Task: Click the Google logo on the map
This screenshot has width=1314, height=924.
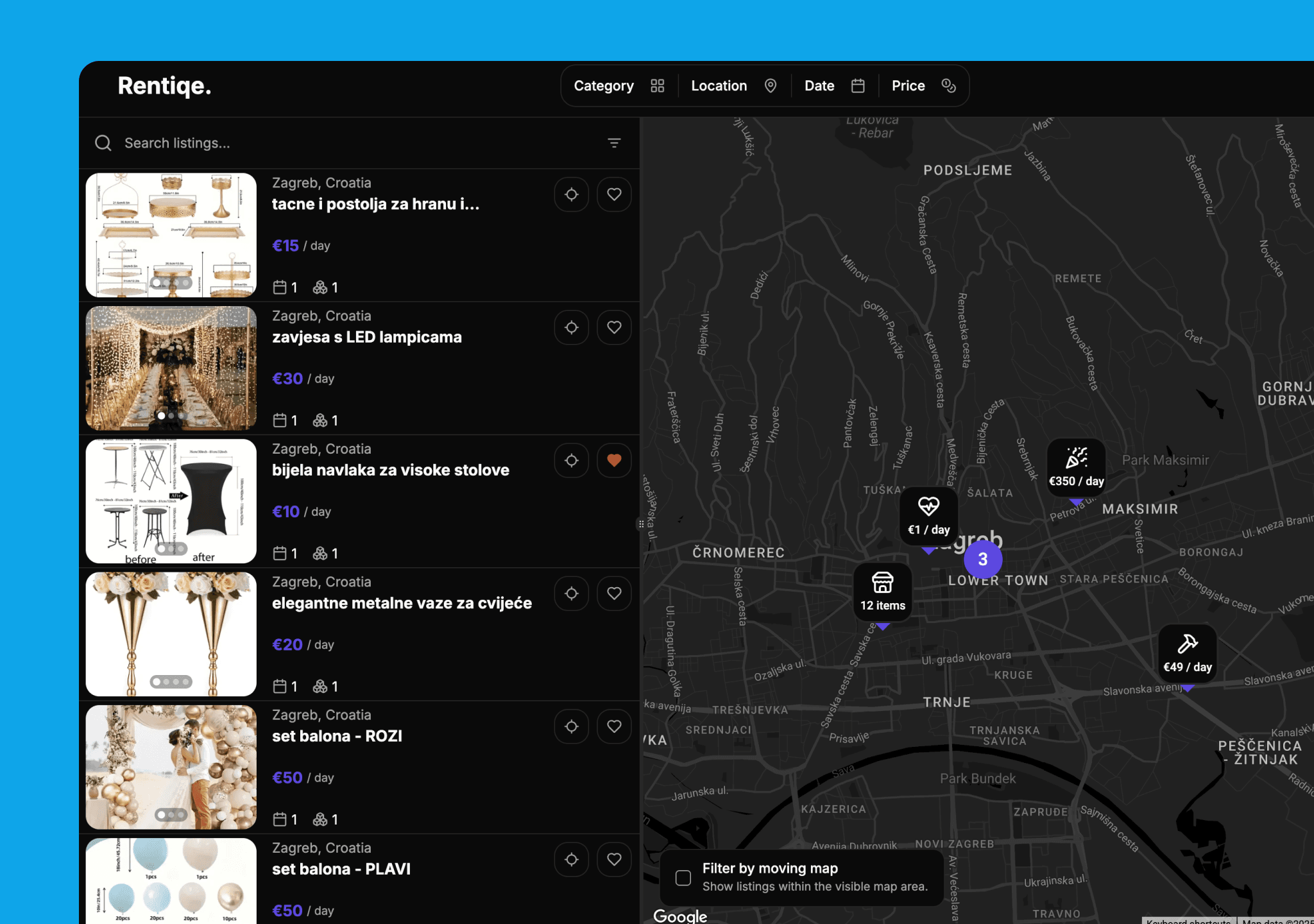Action: [679, 916]
